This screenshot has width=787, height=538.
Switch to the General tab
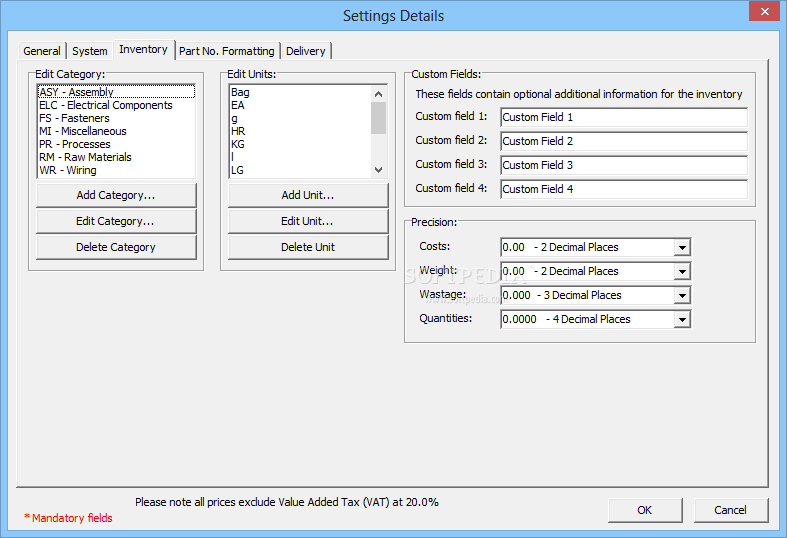(x=42, y=51)
